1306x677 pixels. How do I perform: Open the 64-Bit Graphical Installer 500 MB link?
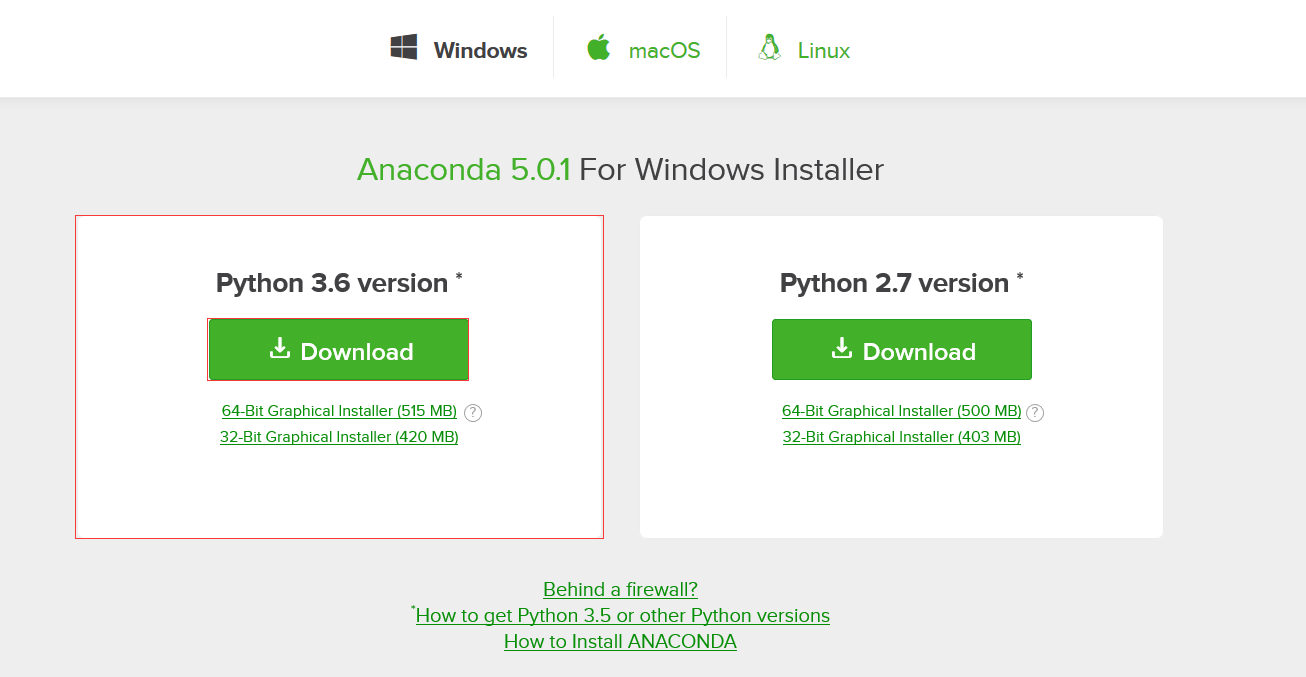click(x=901, y=411)
